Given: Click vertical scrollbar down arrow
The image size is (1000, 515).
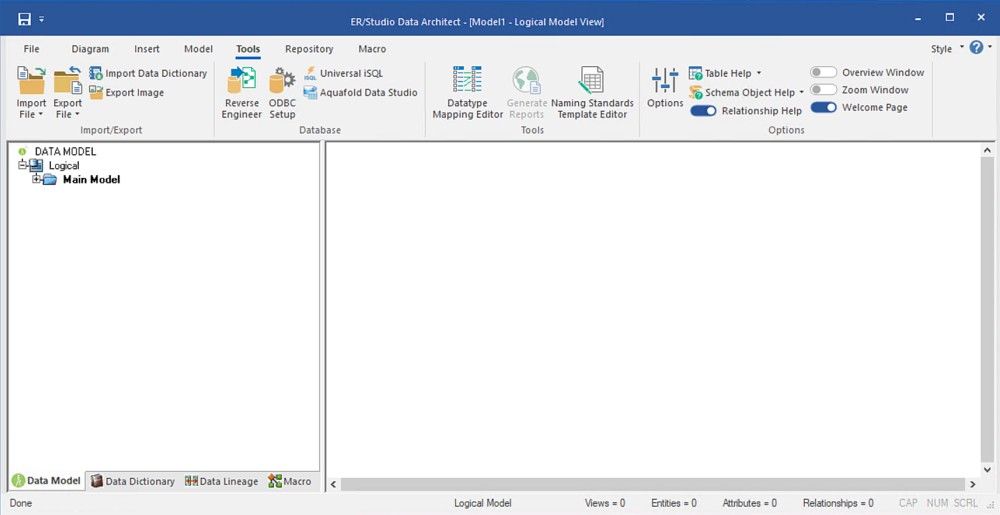Looking at the screenshot, I should pyautogui.click(x=987, y=470).
